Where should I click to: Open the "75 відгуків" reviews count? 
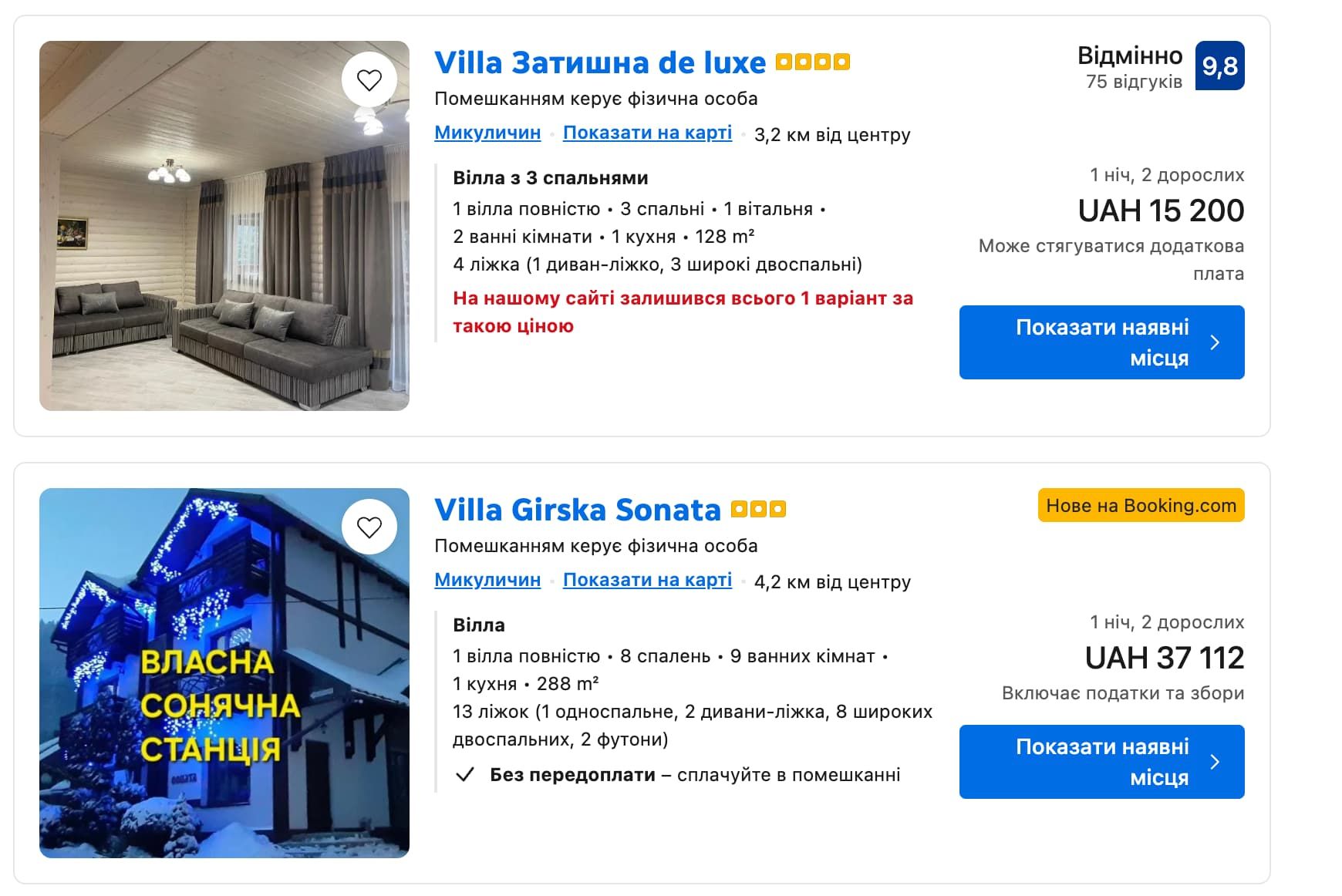[1134, 82]
